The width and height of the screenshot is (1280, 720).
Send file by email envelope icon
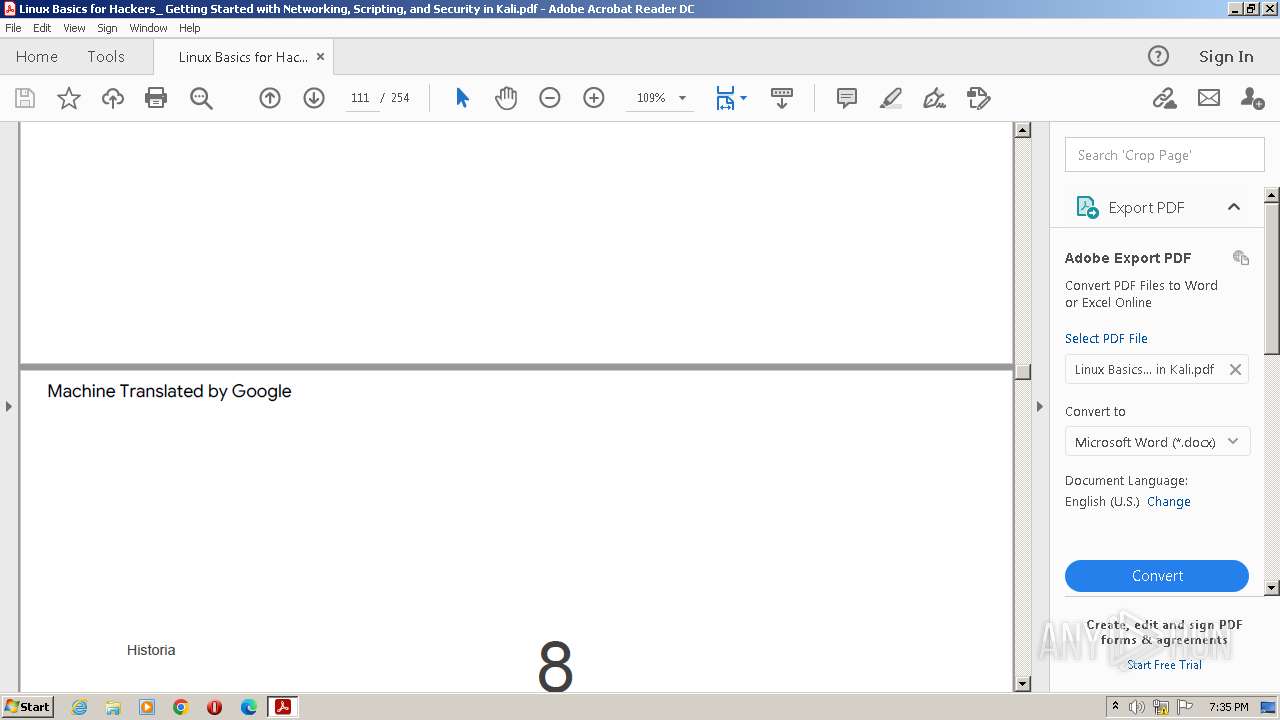pyautogui.click(x=1209, y=98)
